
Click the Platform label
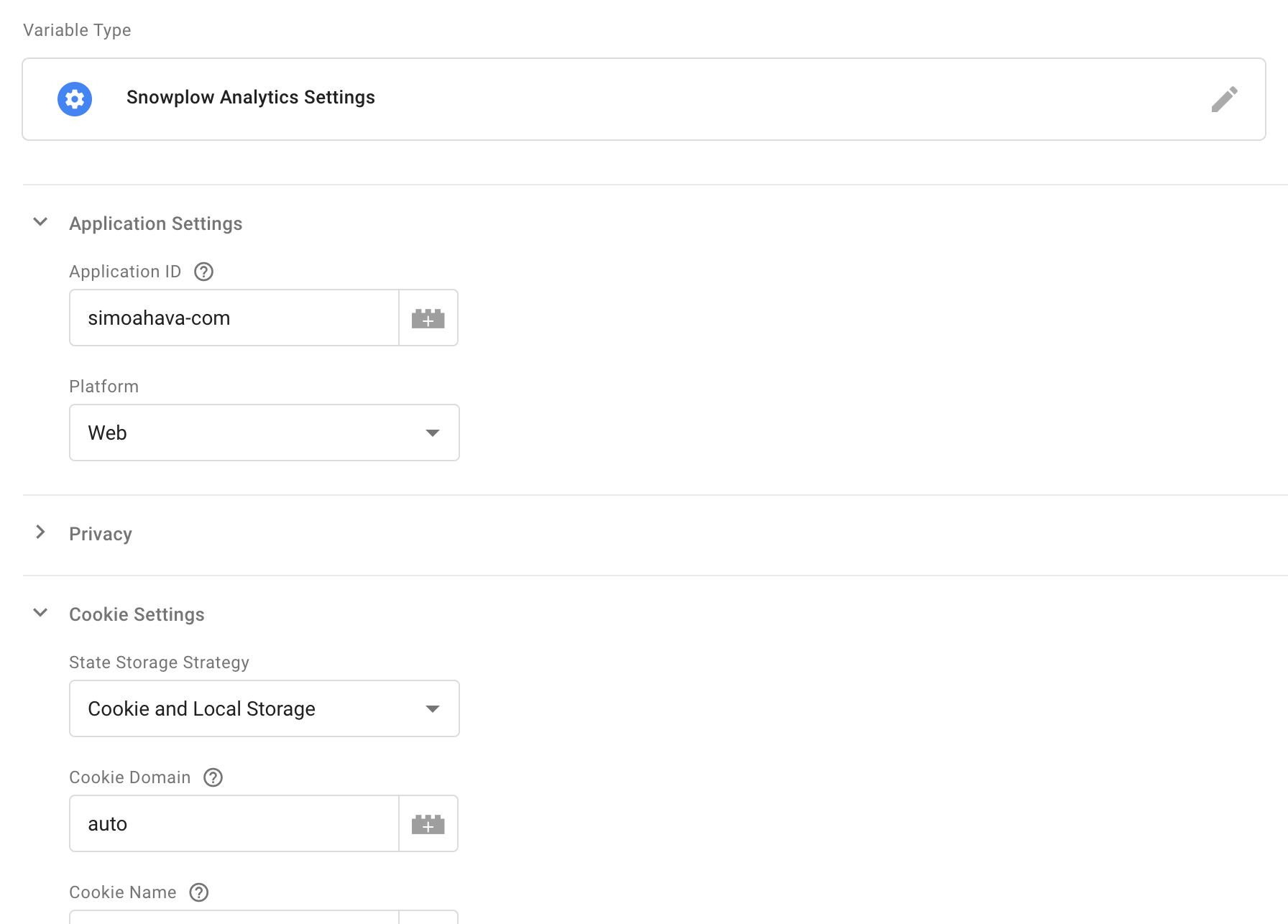(104, 387)
